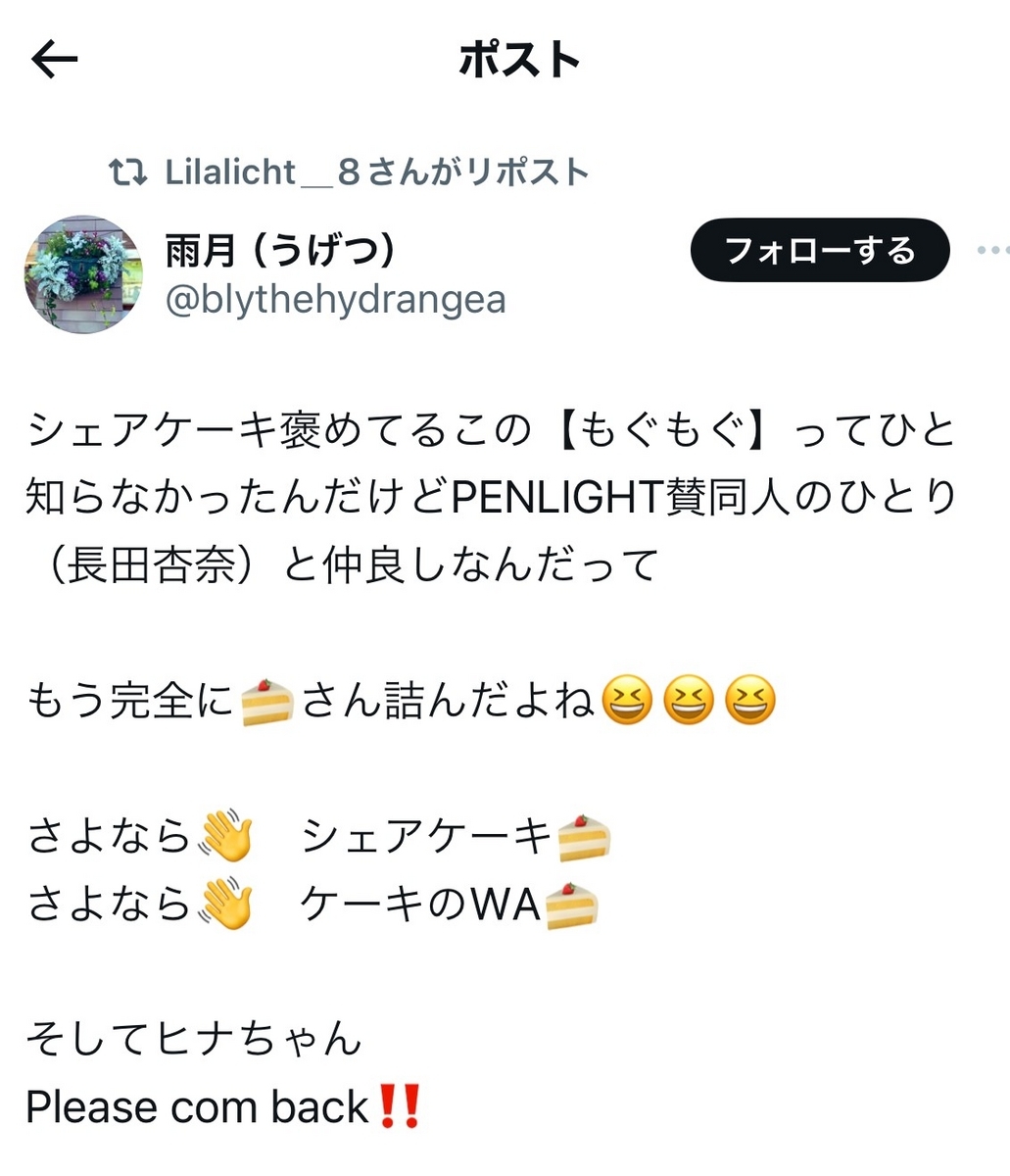Tap the フォローする button
The width and height of the screenshot is (1010, 1176).
click(820, 250)
